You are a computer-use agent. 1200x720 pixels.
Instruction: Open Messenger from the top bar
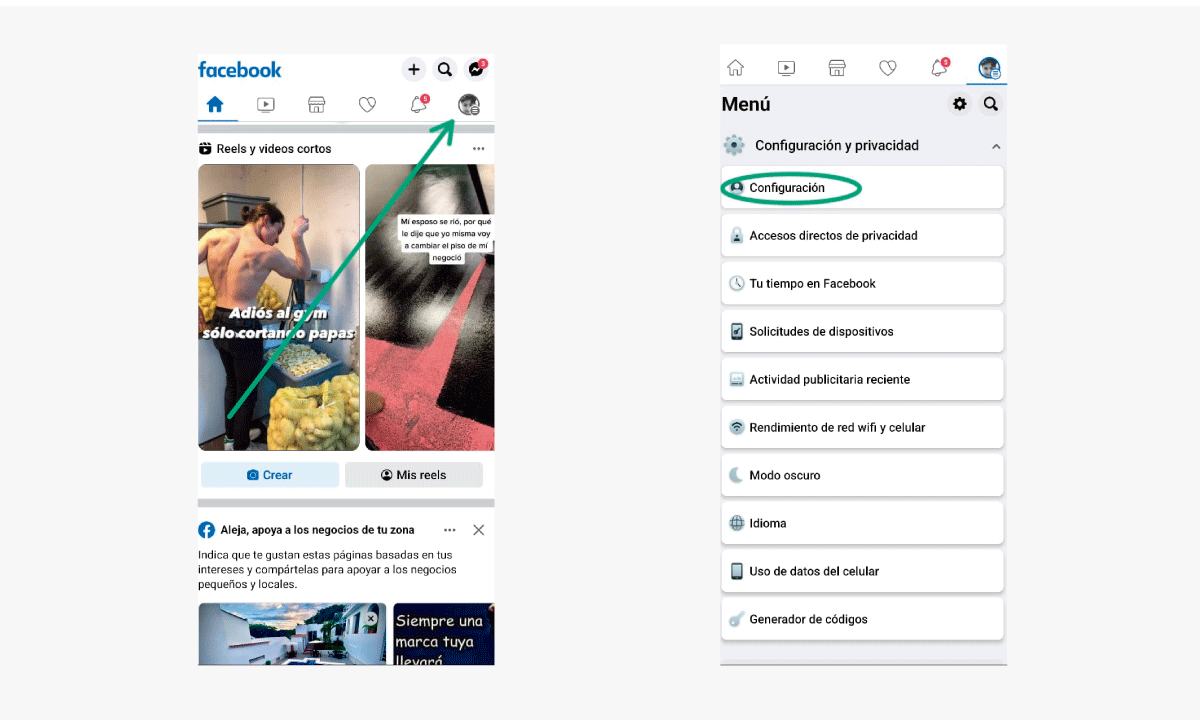476,69
